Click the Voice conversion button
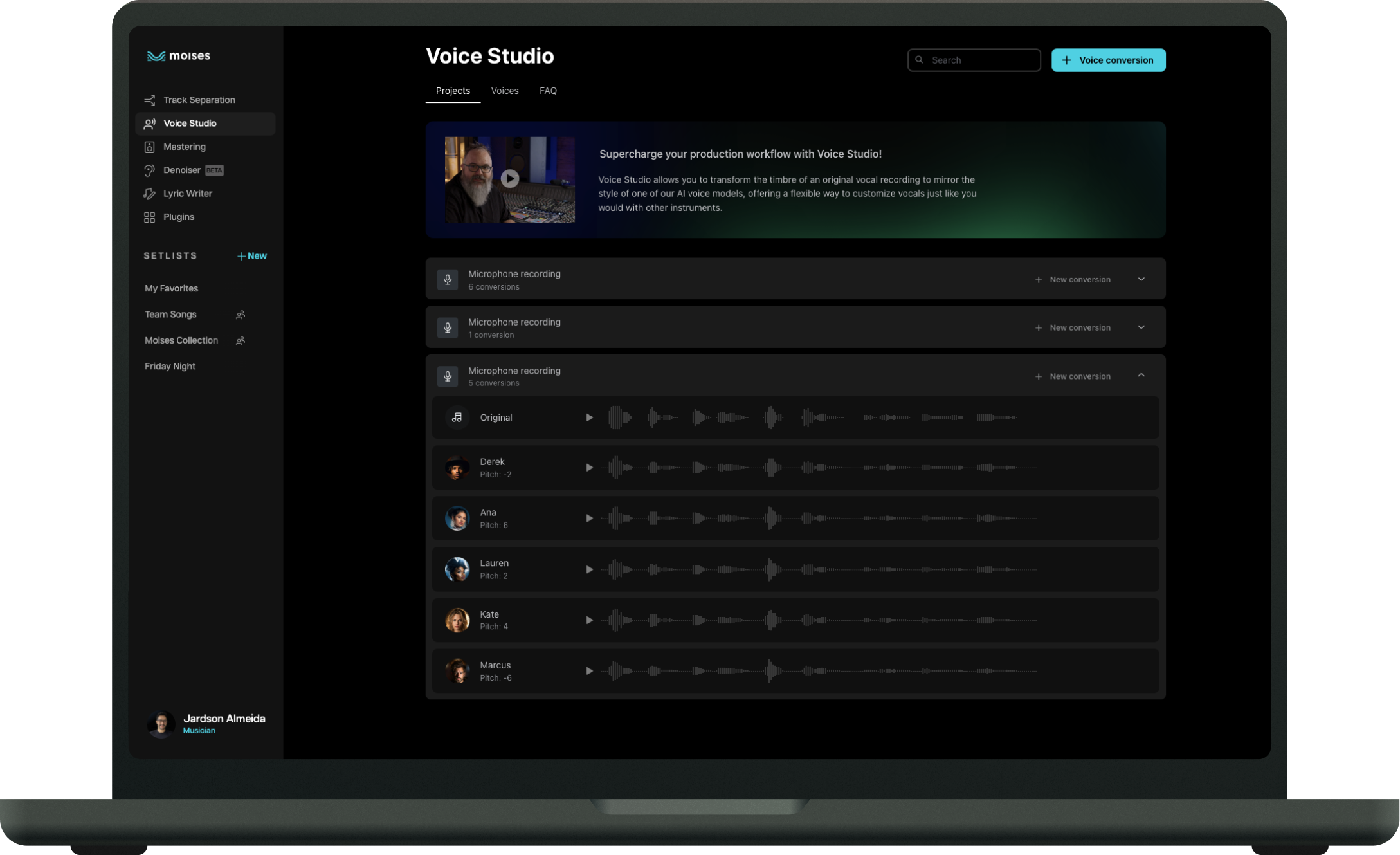1400x855 pixels. click(1108, 60)
